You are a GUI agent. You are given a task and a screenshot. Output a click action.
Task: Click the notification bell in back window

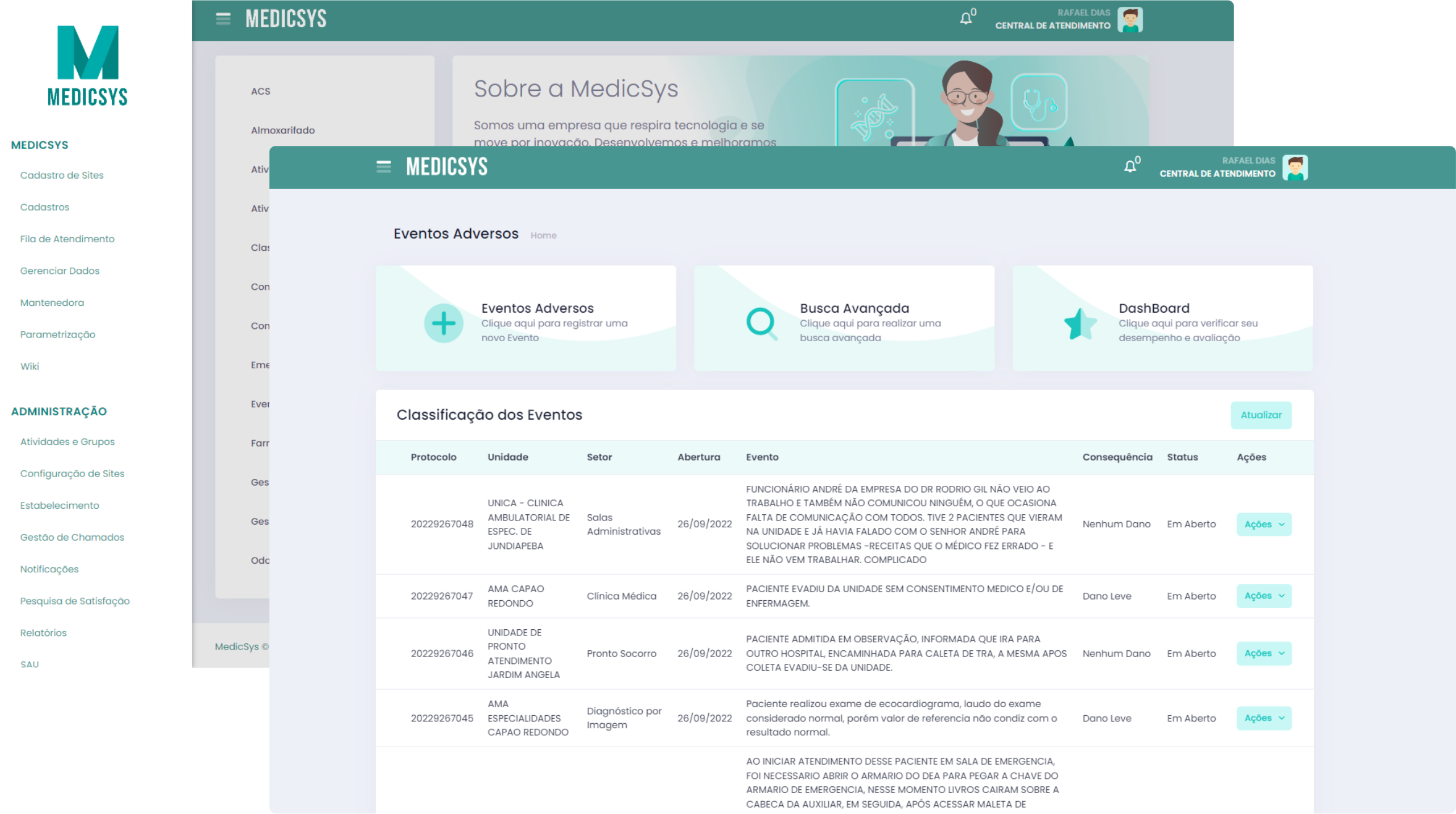coord(965,19)
